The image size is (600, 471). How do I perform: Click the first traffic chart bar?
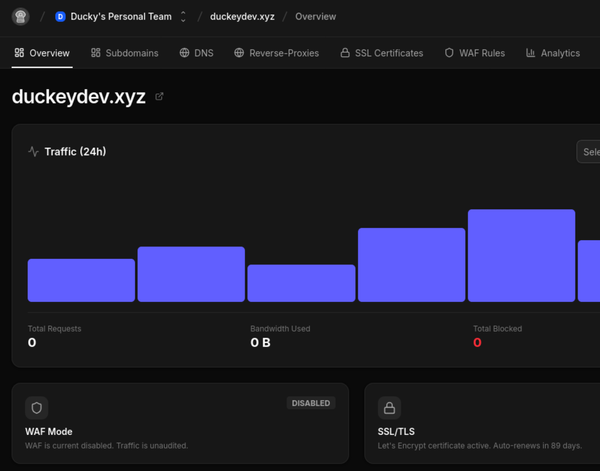(x=81, y=280)
